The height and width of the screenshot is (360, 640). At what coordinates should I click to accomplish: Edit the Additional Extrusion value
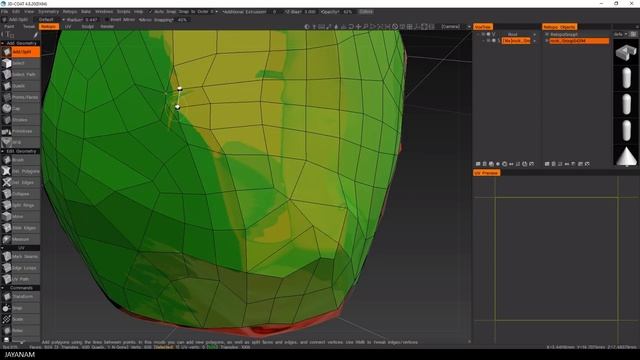[x=274, y=12]
